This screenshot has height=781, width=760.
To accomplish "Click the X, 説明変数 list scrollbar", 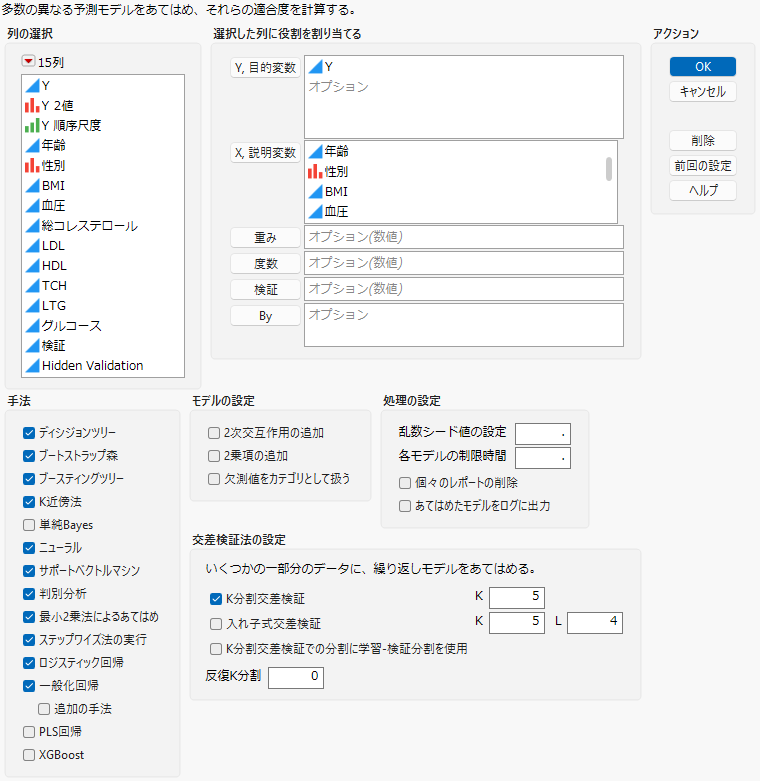I will 609,169.
